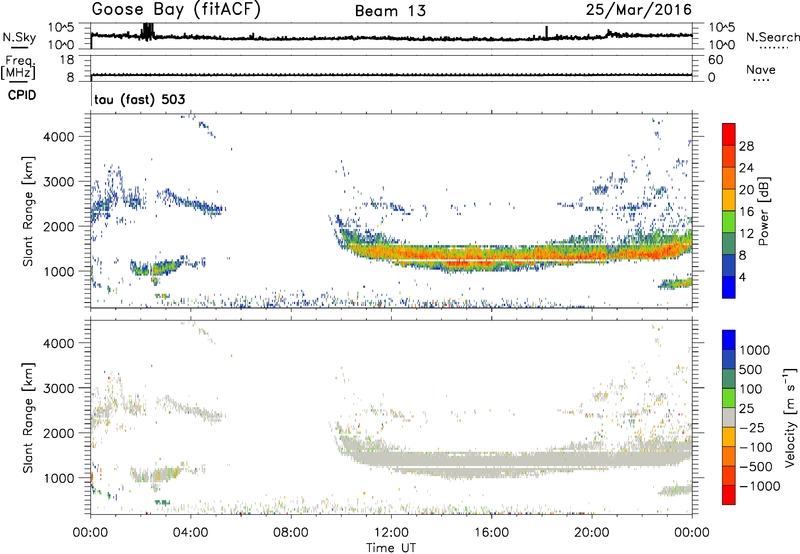Screen dimensions: 800x554
Task: Click the '500' label on Velocity scale
Action: [x=751, y=369]
